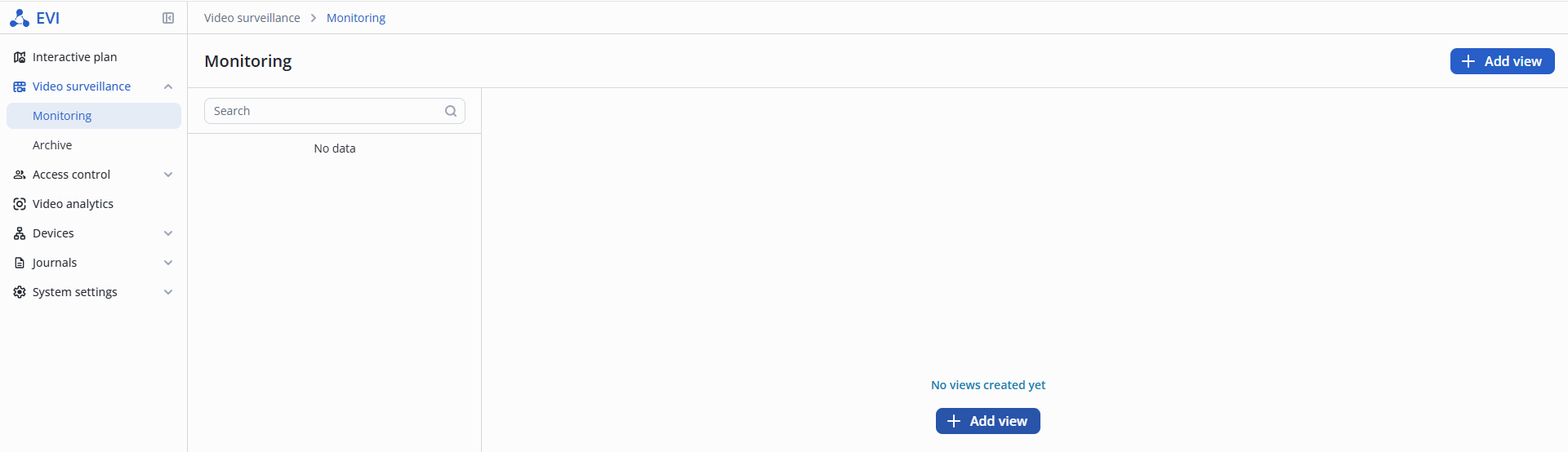The image size is (1568, 452).
Task: Click the Access control people icon
Action: [20, 175]
